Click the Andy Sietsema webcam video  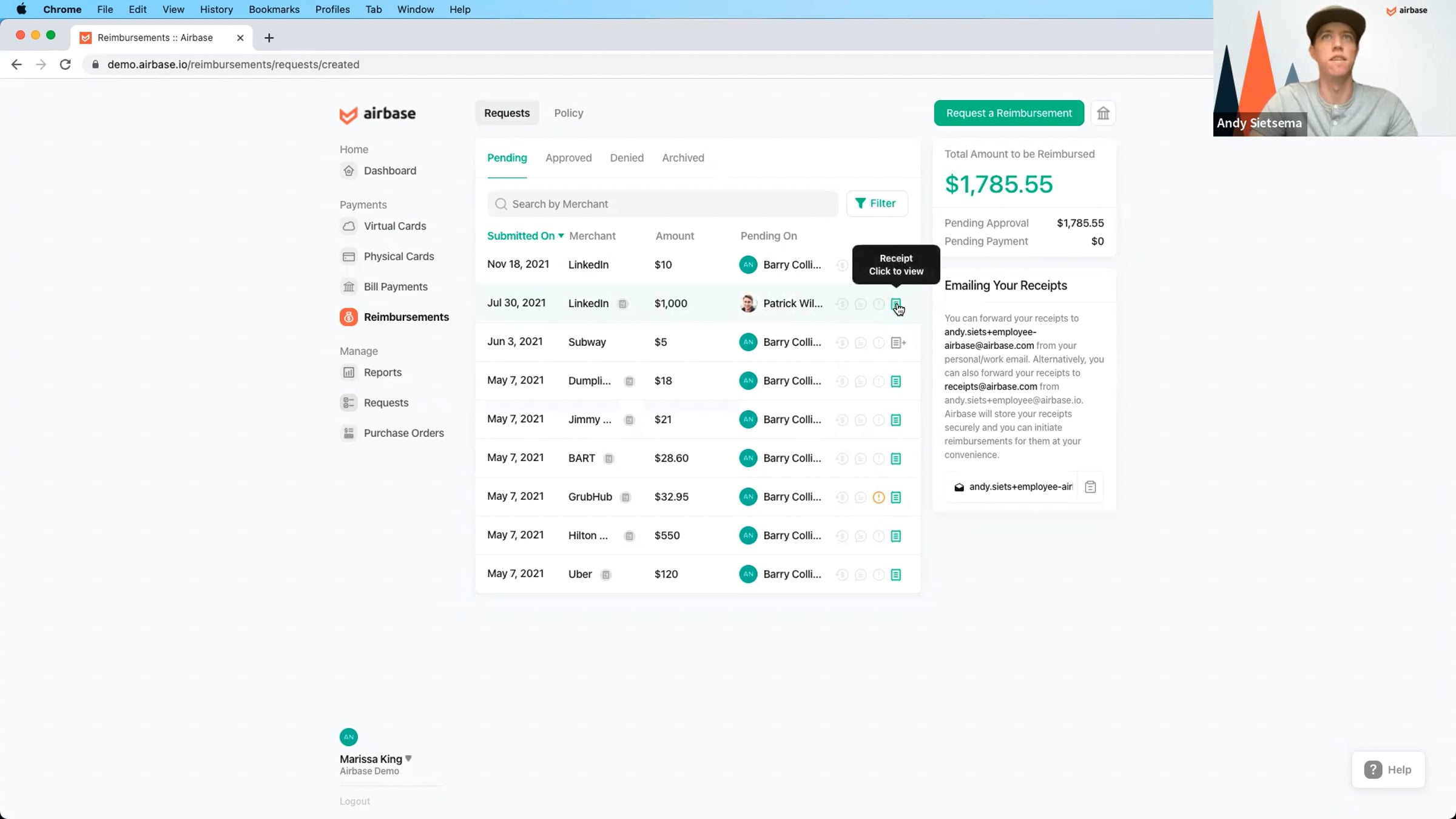point(1335,68)
